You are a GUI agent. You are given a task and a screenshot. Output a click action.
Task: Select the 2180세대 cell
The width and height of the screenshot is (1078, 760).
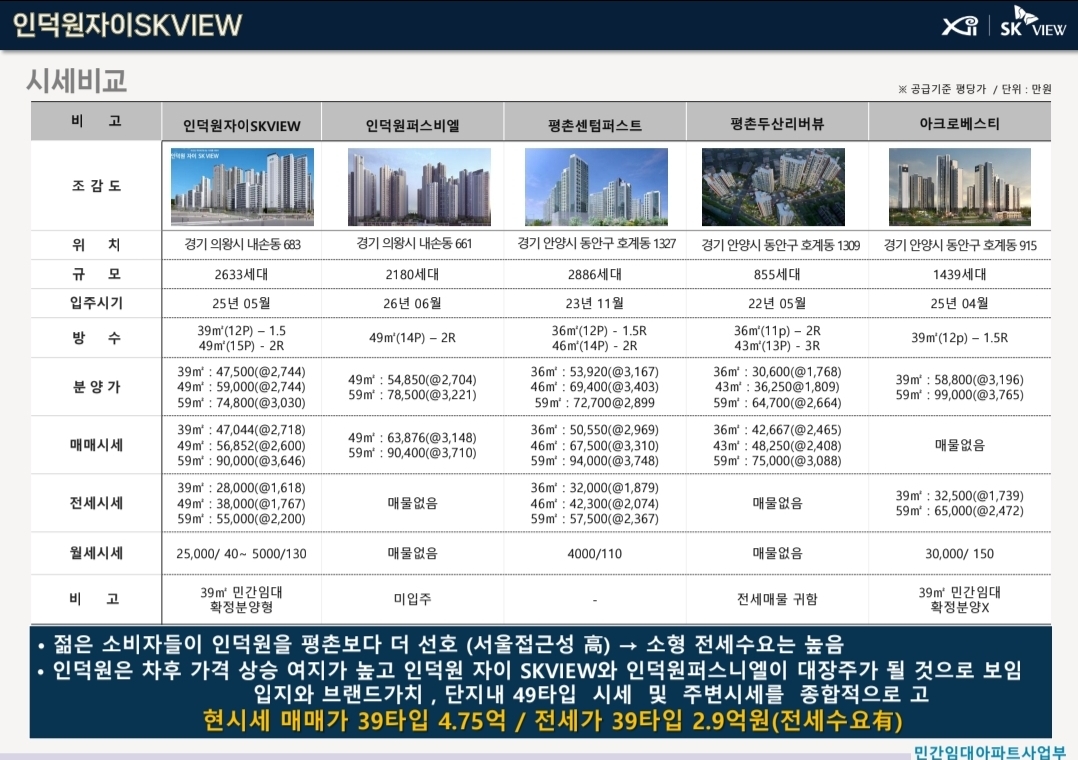click(x=412, y=274)
